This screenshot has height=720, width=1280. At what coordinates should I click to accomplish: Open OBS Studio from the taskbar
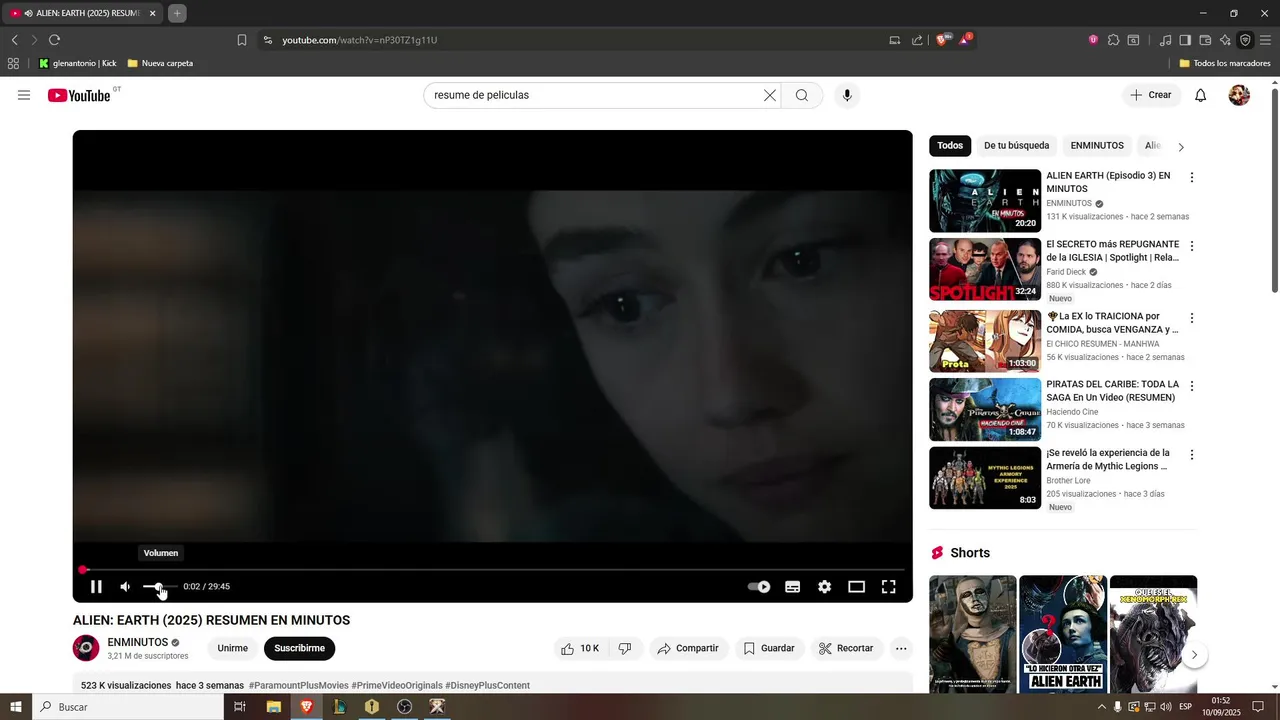coord(404,707)
